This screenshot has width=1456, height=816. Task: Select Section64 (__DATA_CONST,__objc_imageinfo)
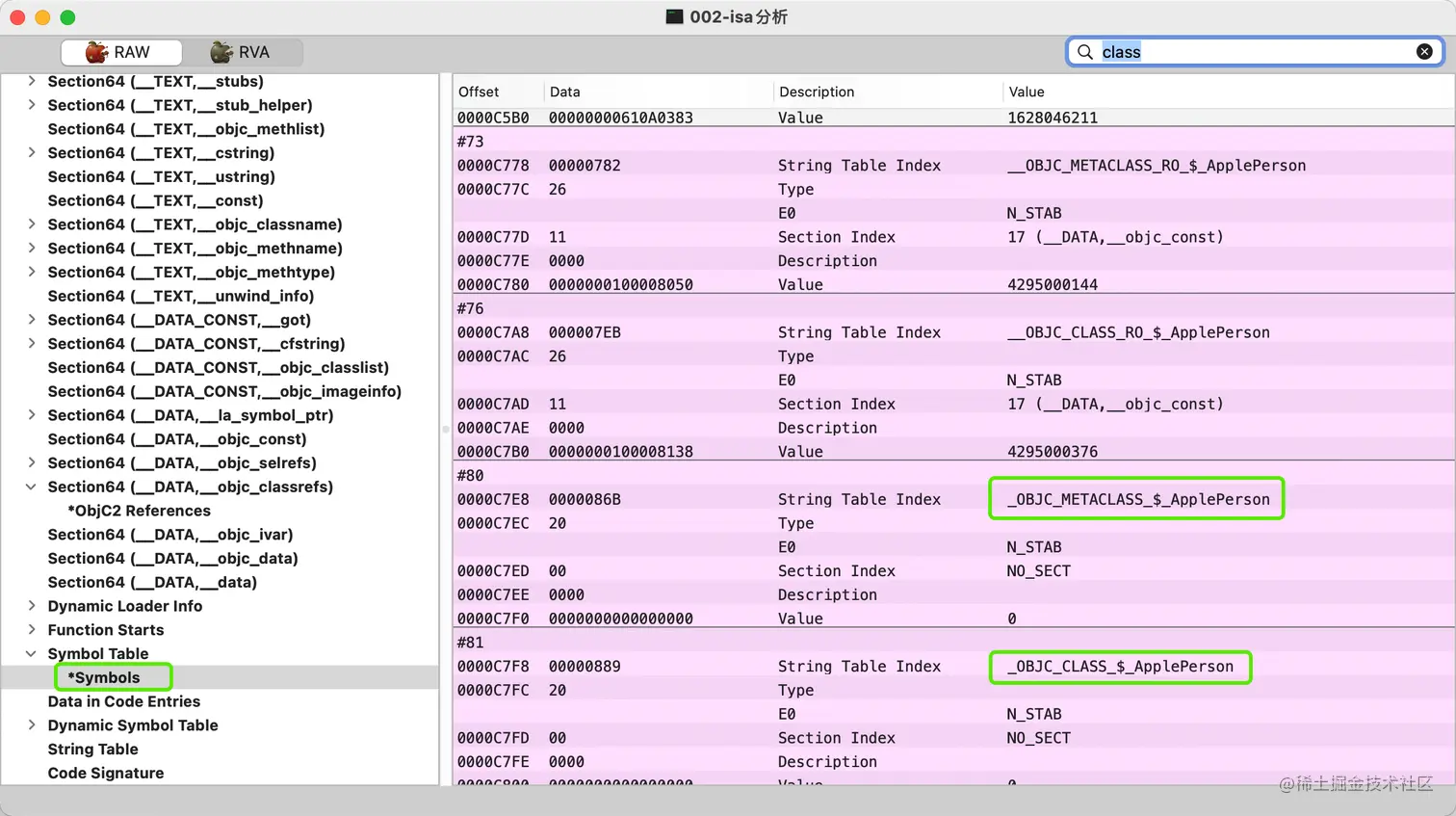tap(224, 391)
